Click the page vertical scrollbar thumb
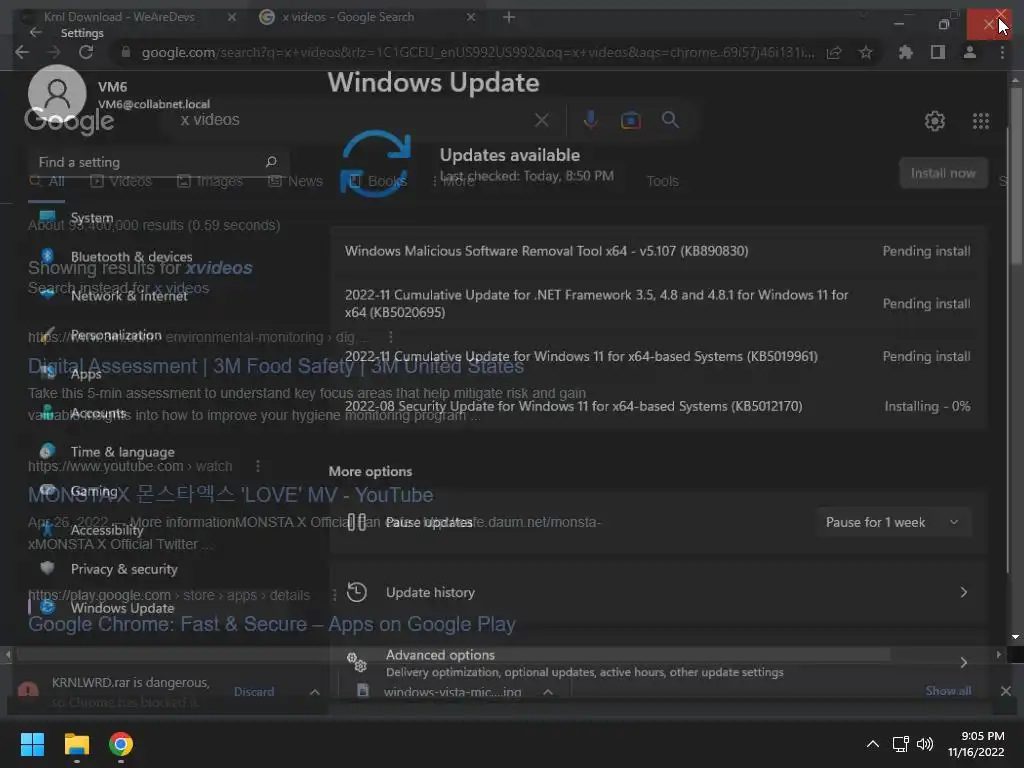The height and width of the screenshot is (768, 1024). pyautogui.click(x=1015, y=175)
